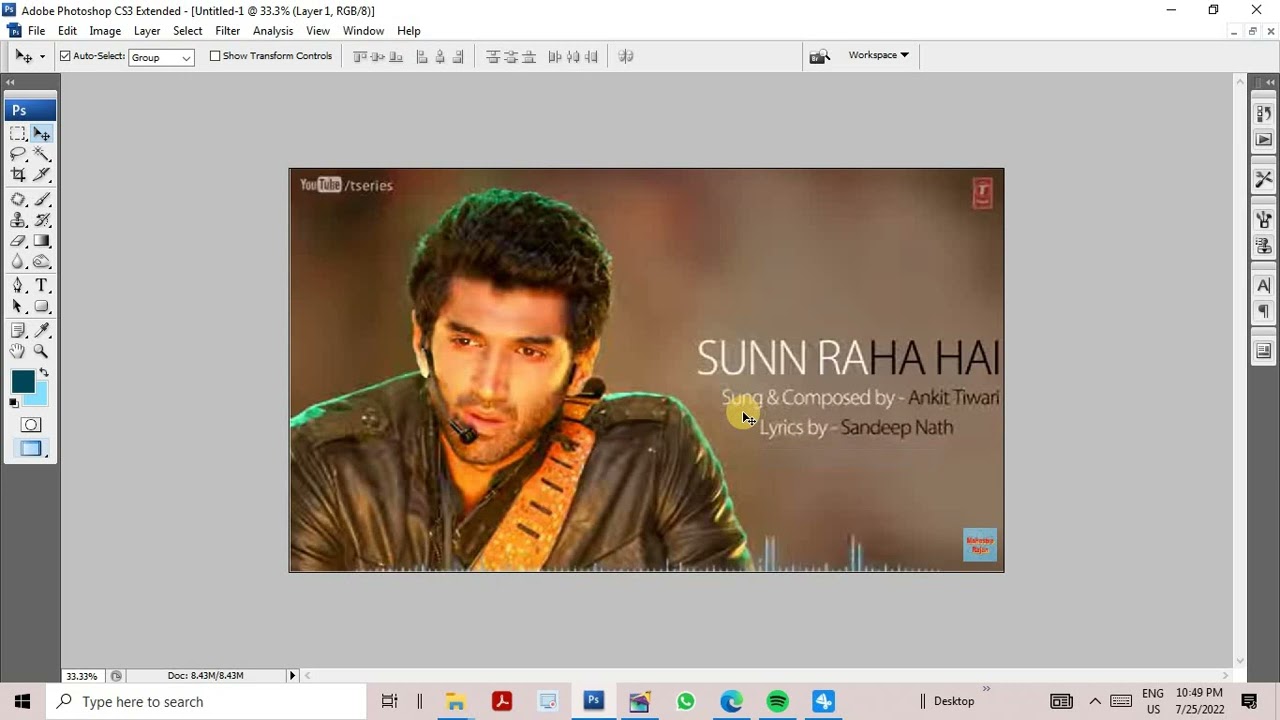Open the Clone Source panel icon

pyautogui.click(x=1264, y=245)
